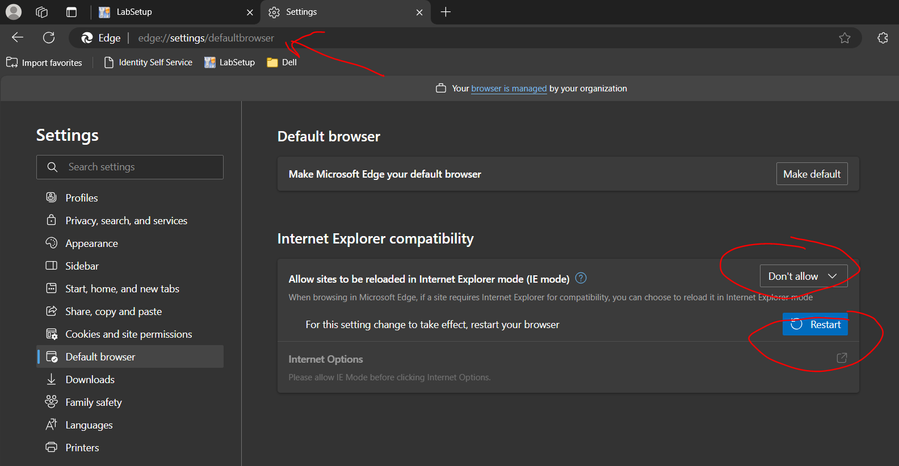Open Downloads in settings sidebar
899x466 pixels.
(90, 380)
